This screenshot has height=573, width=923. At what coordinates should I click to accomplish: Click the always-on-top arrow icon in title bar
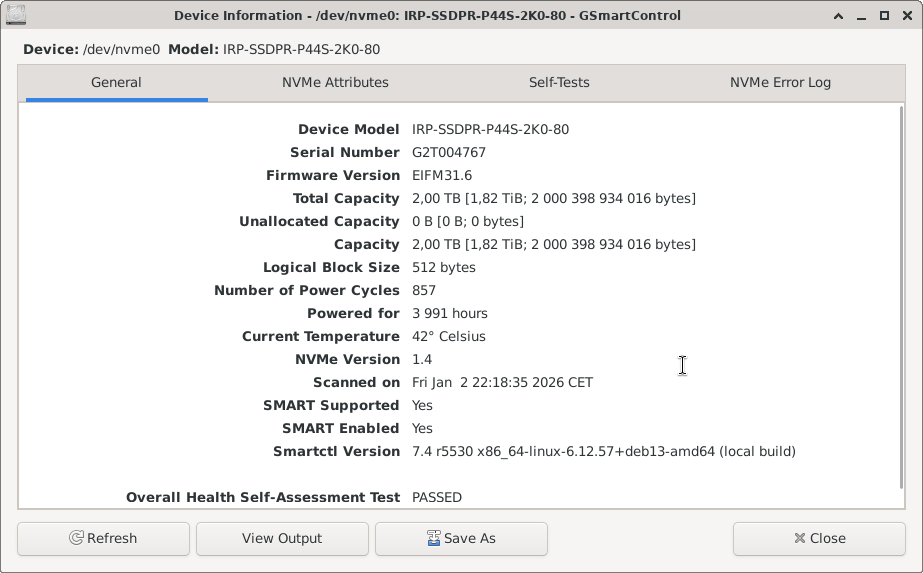(838, 16)
